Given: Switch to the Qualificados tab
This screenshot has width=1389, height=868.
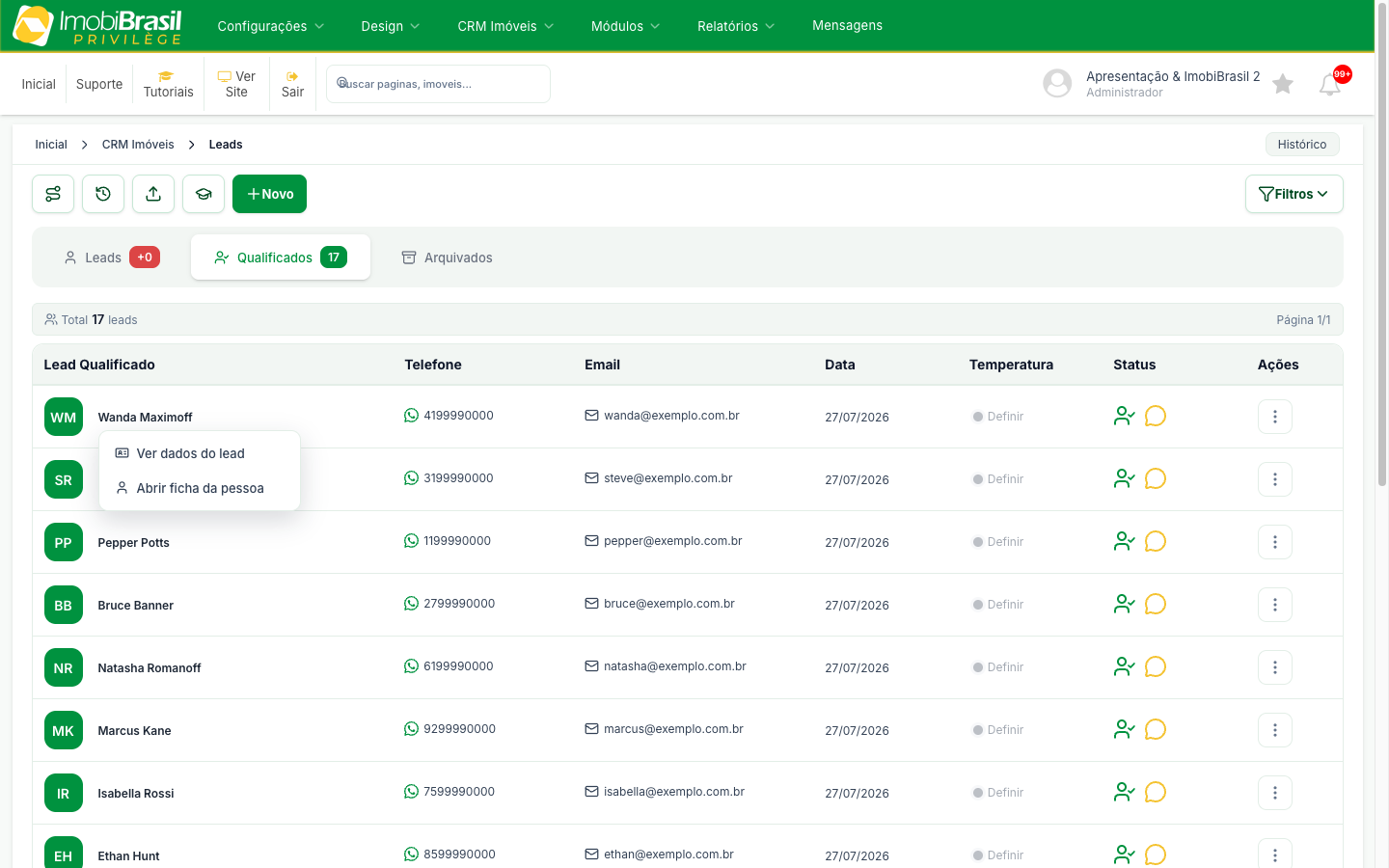Looking at the screenshot, I should 281,258.
